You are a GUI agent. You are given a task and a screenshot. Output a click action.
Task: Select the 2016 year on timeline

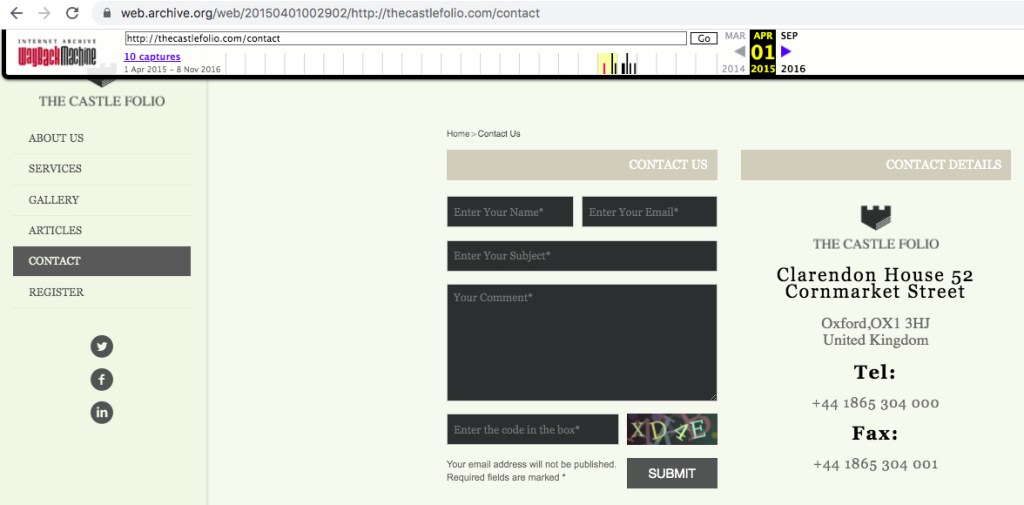793,69
